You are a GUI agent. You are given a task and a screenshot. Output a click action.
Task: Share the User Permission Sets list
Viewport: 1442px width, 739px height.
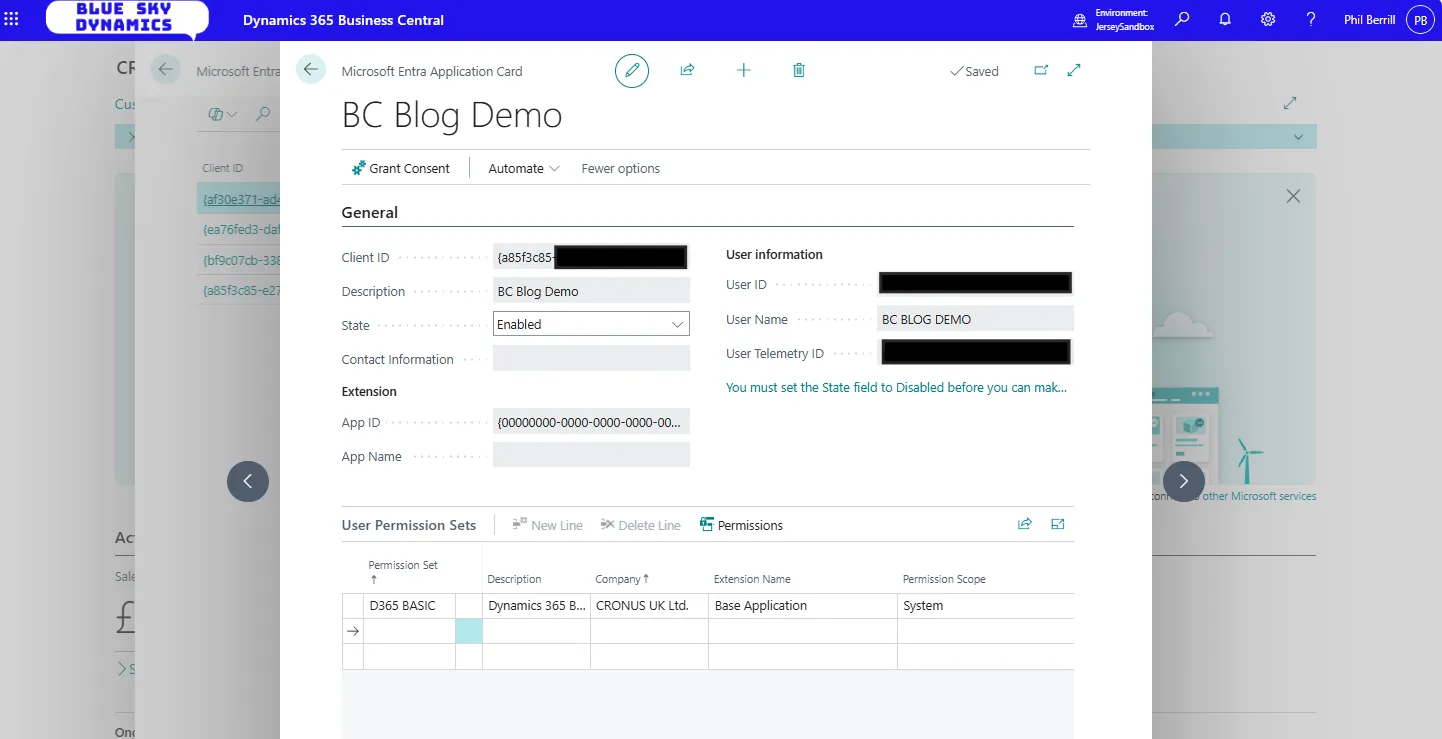click(1025, 524)
